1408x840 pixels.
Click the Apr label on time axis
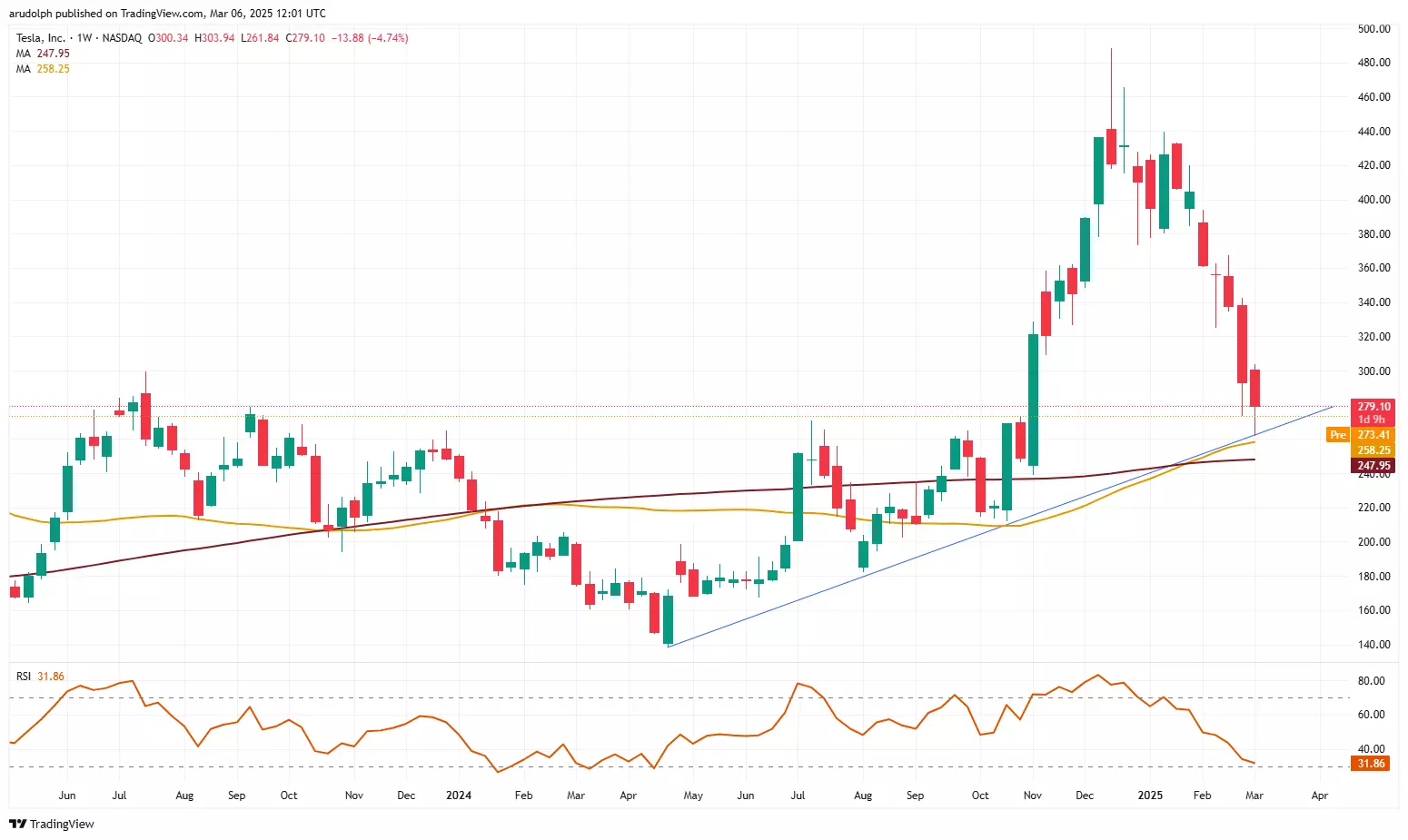[1320, 796]
